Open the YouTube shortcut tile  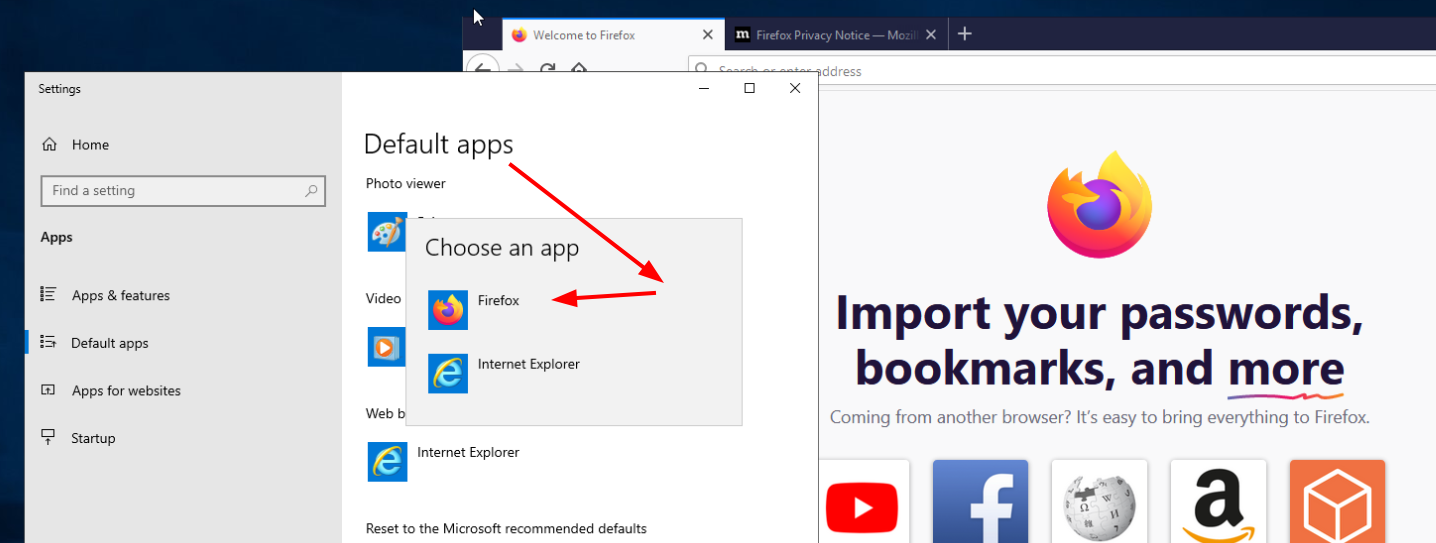coord(862,501)
